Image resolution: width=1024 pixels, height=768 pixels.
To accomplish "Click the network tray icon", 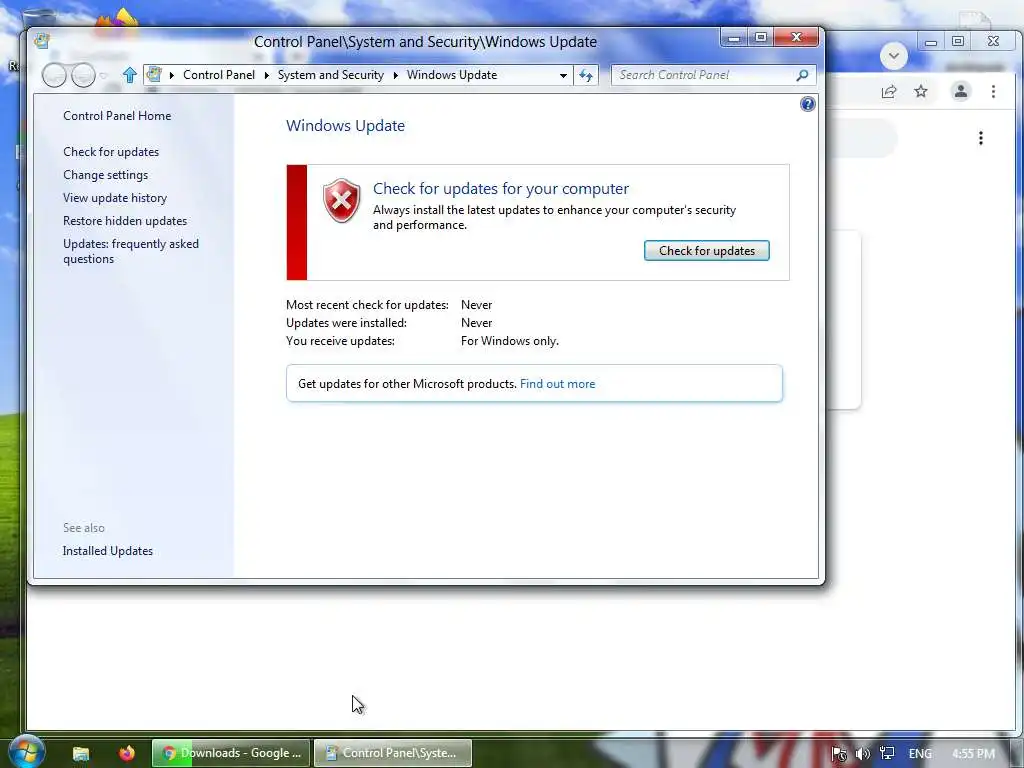I will (887, 754).
